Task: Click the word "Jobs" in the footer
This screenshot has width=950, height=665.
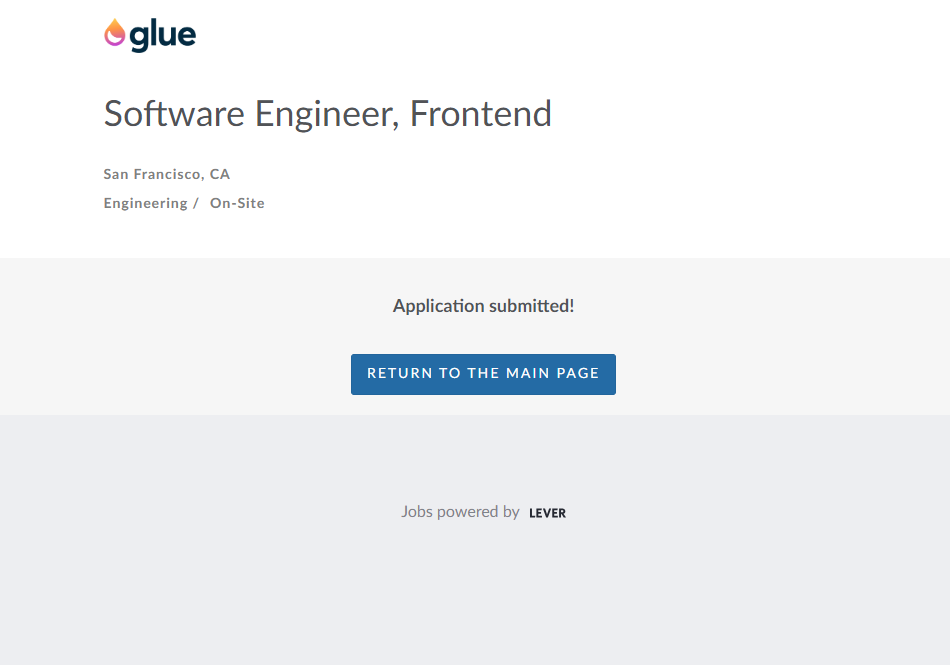Action: (x=417, y=512)
